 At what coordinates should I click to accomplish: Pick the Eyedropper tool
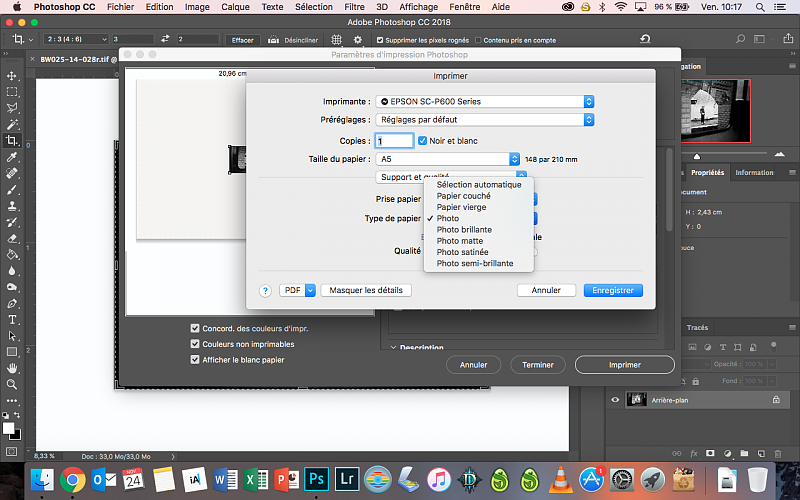[x=12, y=157]
